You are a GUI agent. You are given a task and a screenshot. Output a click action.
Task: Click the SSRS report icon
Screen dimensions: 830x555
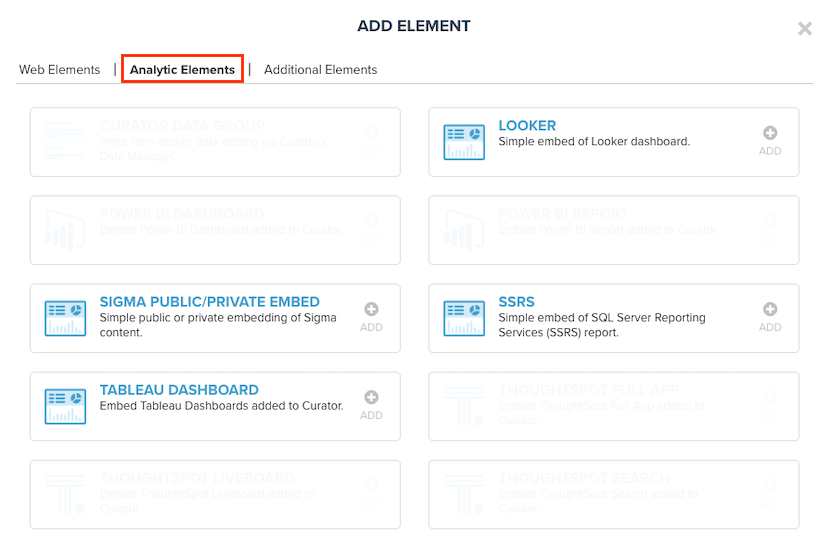click(464, 318)
